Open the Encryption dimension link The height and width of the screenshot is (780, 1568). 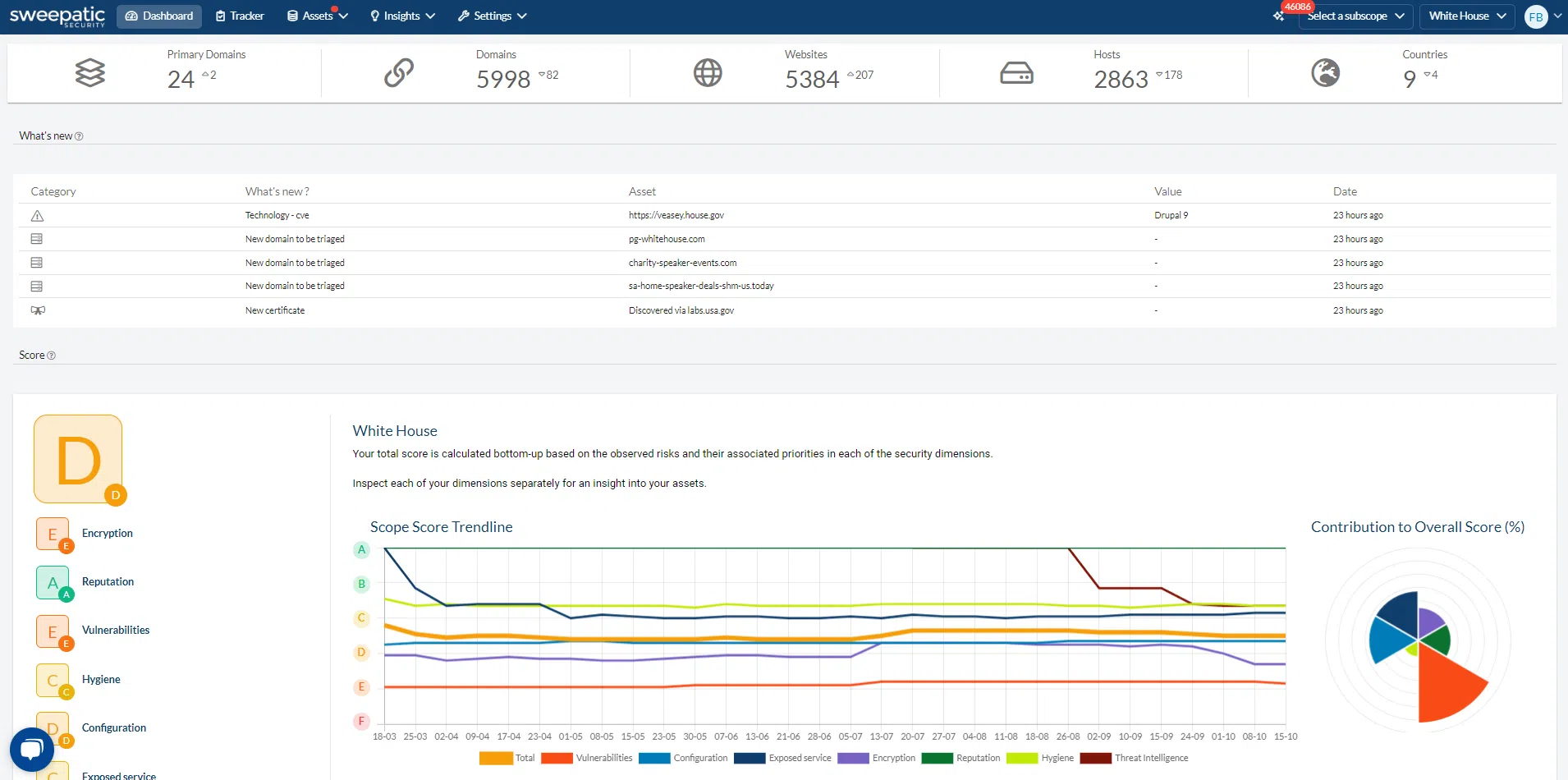[x=107, y=533]
